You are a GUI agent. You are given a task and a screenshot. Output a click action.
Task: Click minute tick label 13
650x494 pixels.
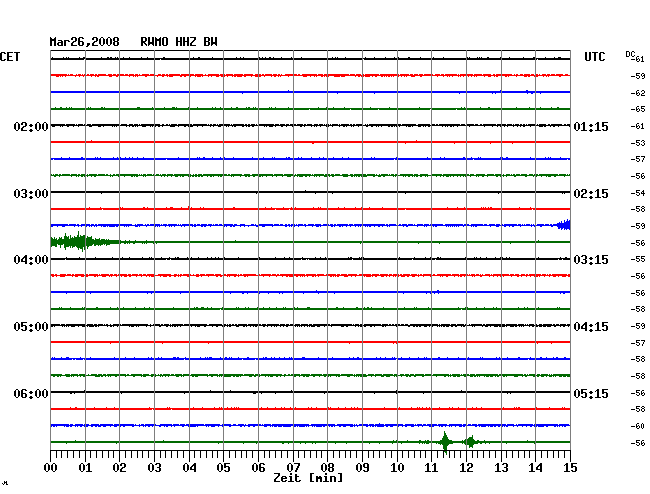click(501, 467)
